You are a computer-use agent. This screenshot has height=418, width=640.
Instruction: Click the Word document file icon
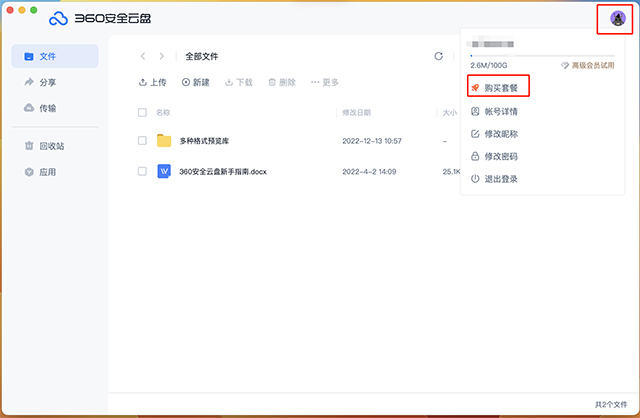click(164, 171)
